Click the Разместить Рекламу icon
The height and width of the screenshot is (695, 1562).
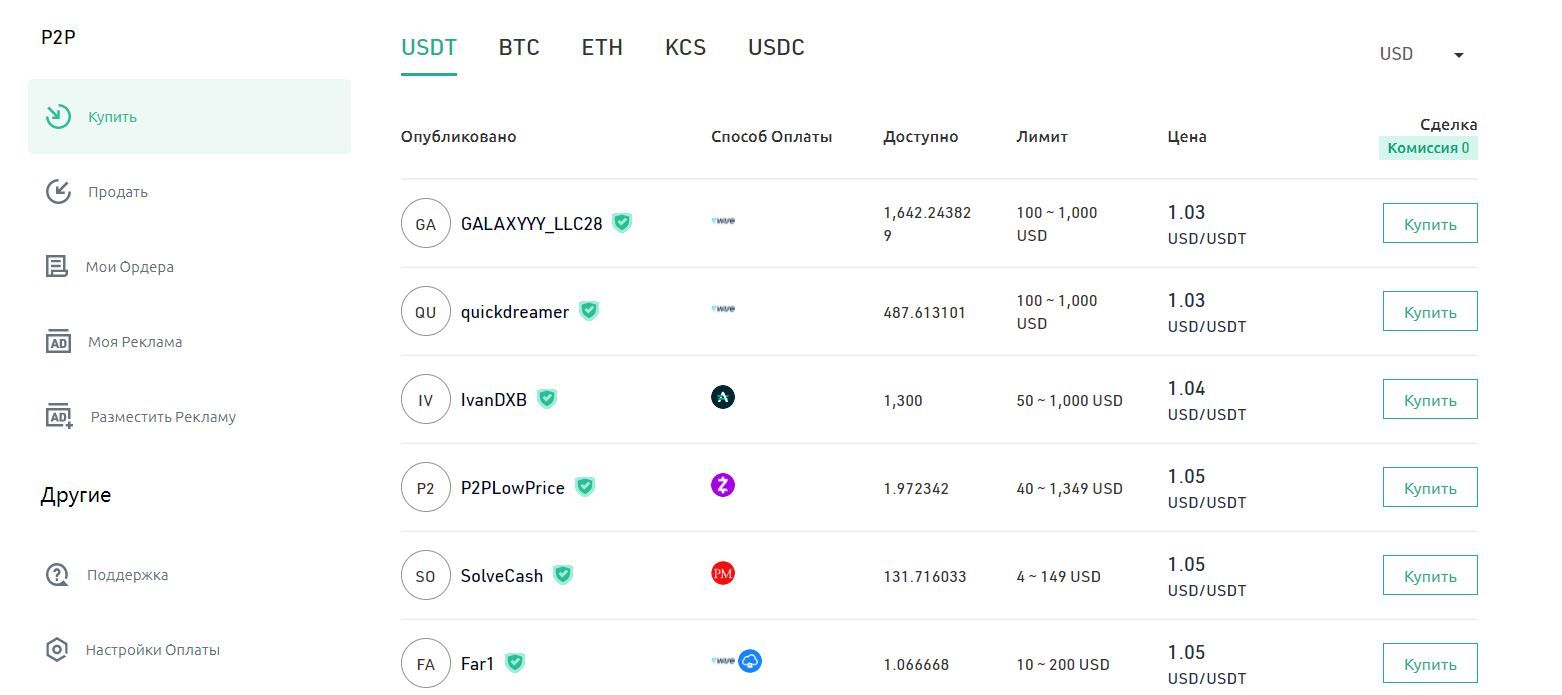(x=60, y=417)
